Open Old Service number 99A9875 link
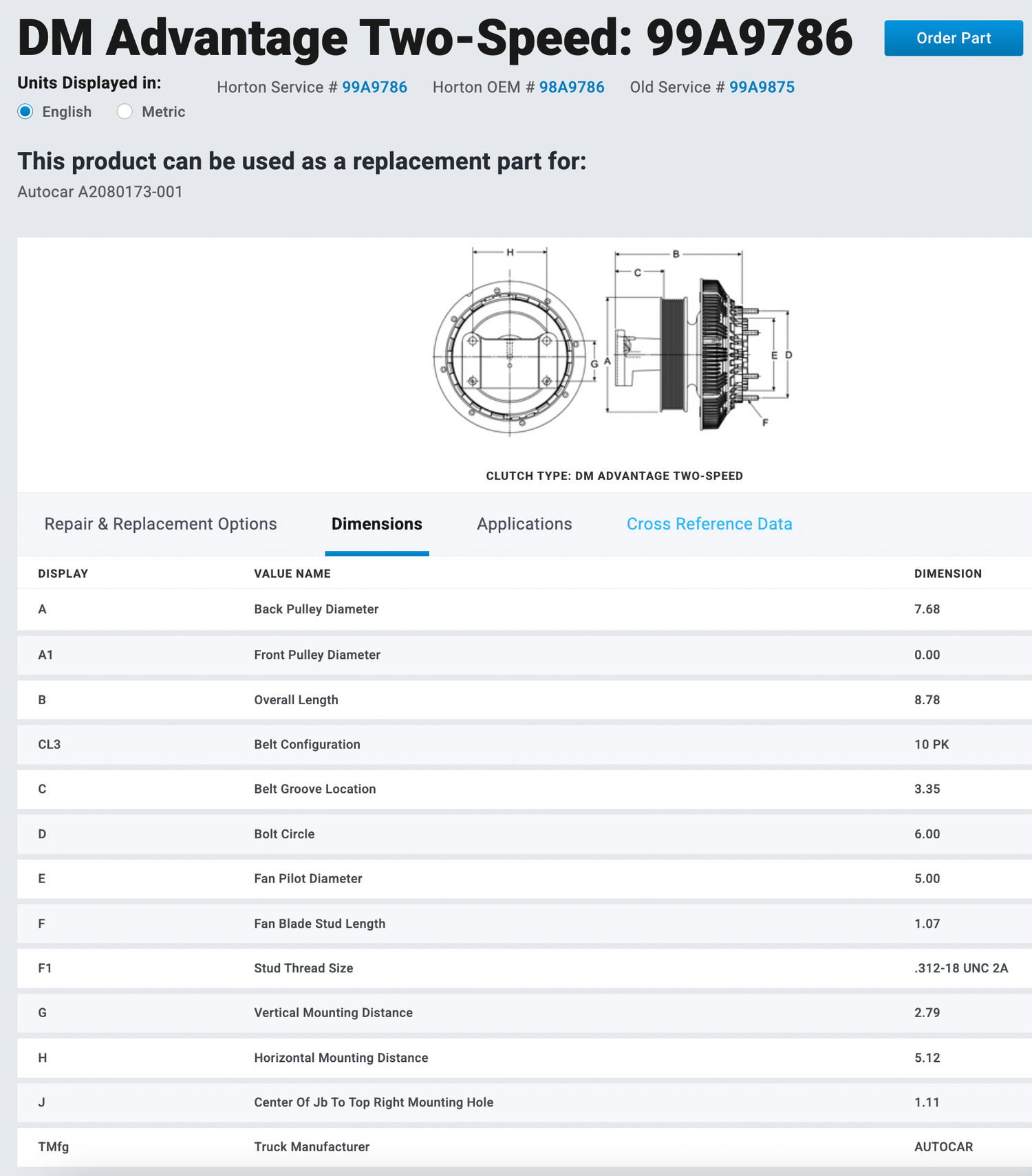 (x=762, y=87)
